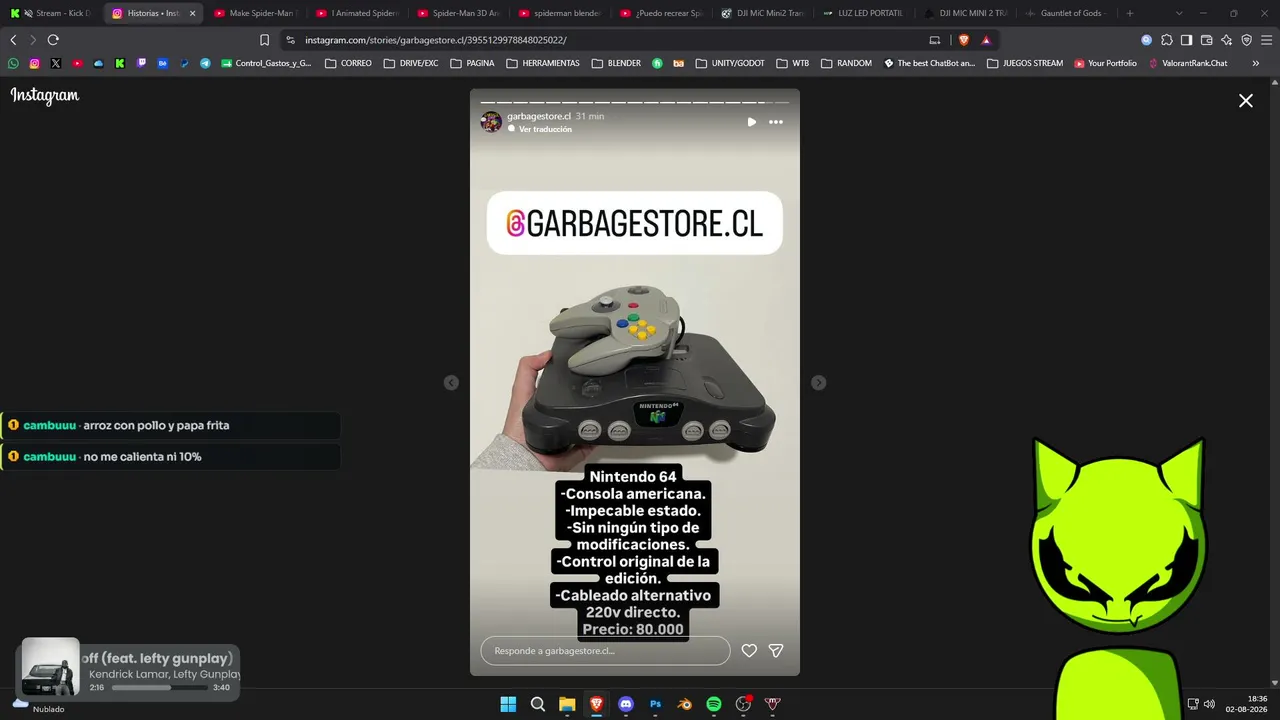Open Discord from the taskbar

[x=626, y=704]
